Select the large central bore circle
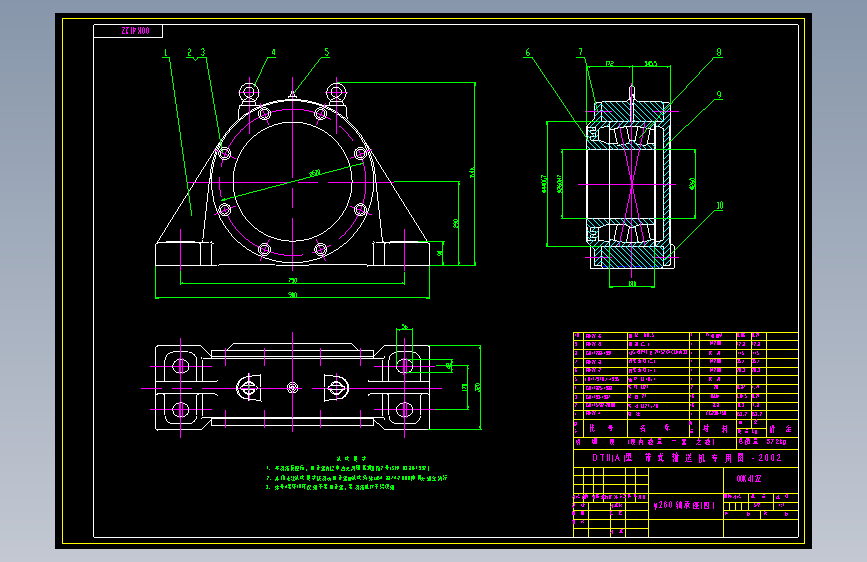867x562 pixels. coord(293,182)
